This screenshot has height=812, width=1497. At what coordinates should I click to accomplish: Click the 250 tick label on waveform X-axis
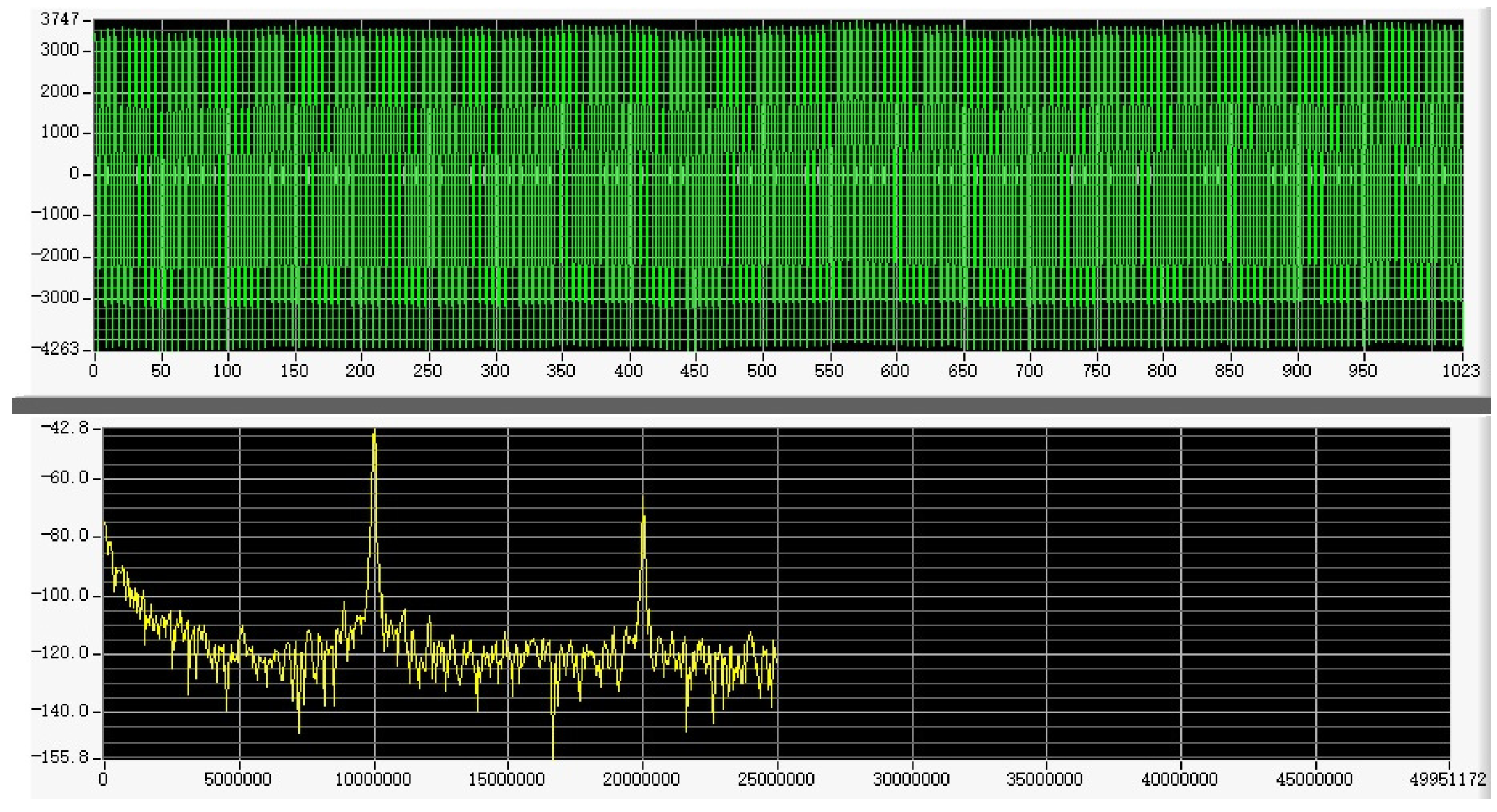coord(427,371)
